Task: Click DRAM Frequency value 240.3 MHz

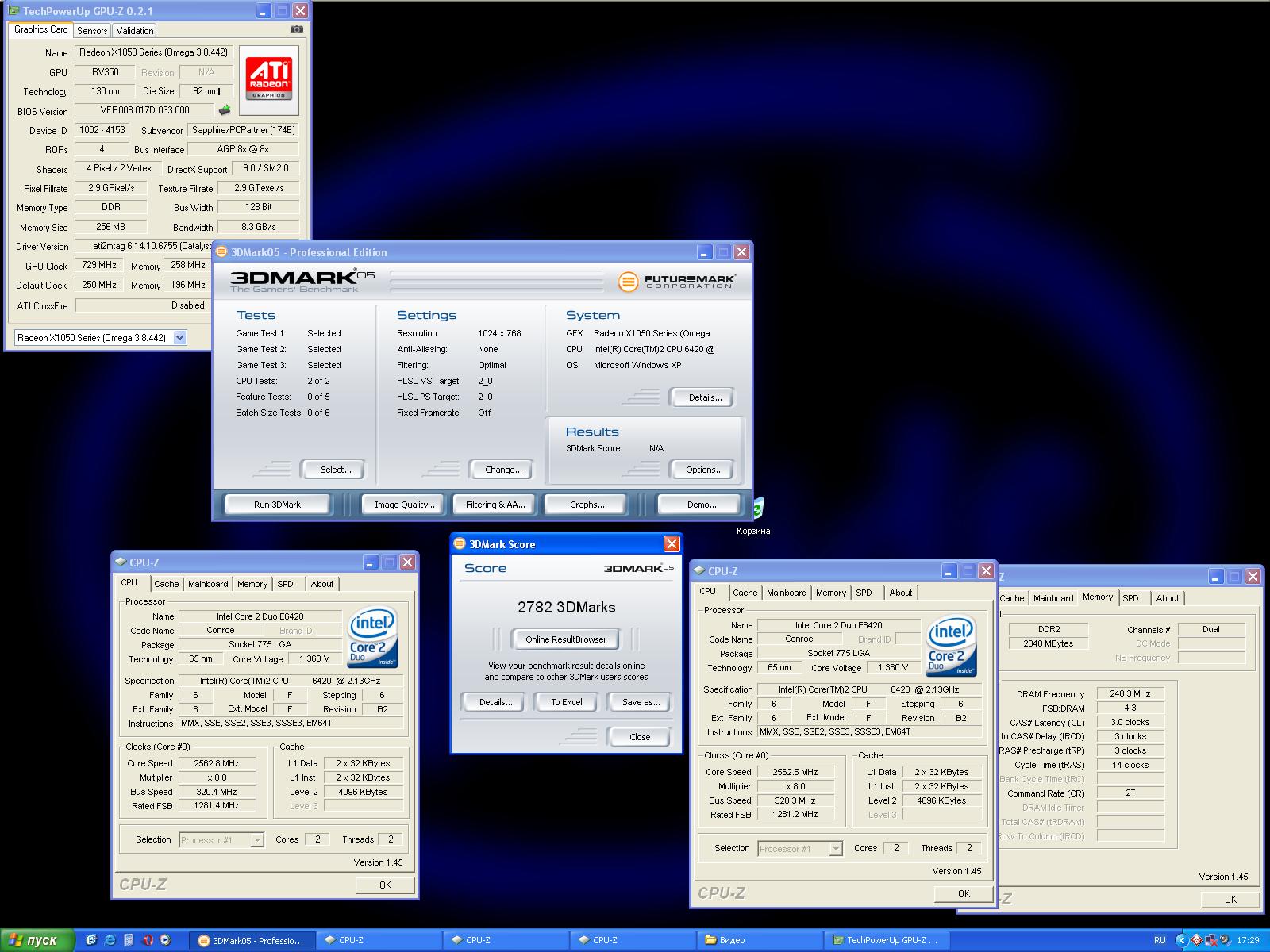Action: (x=1130, y=693)
